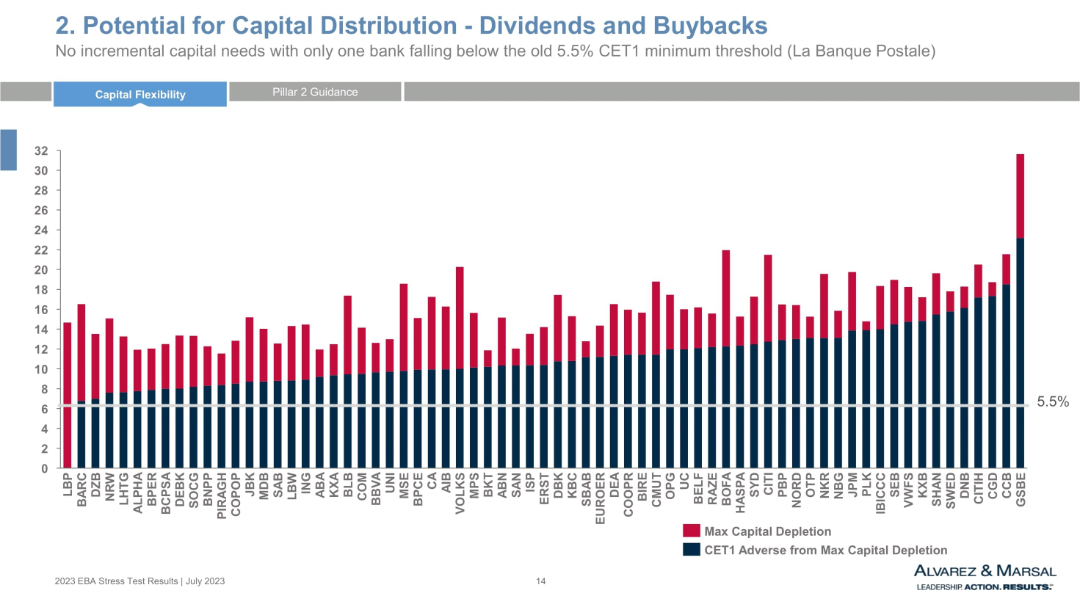Click the x-axis label 'COOPR'
Screen dimensions: 1080x607
pyautogui.click(x=628, y=494)
